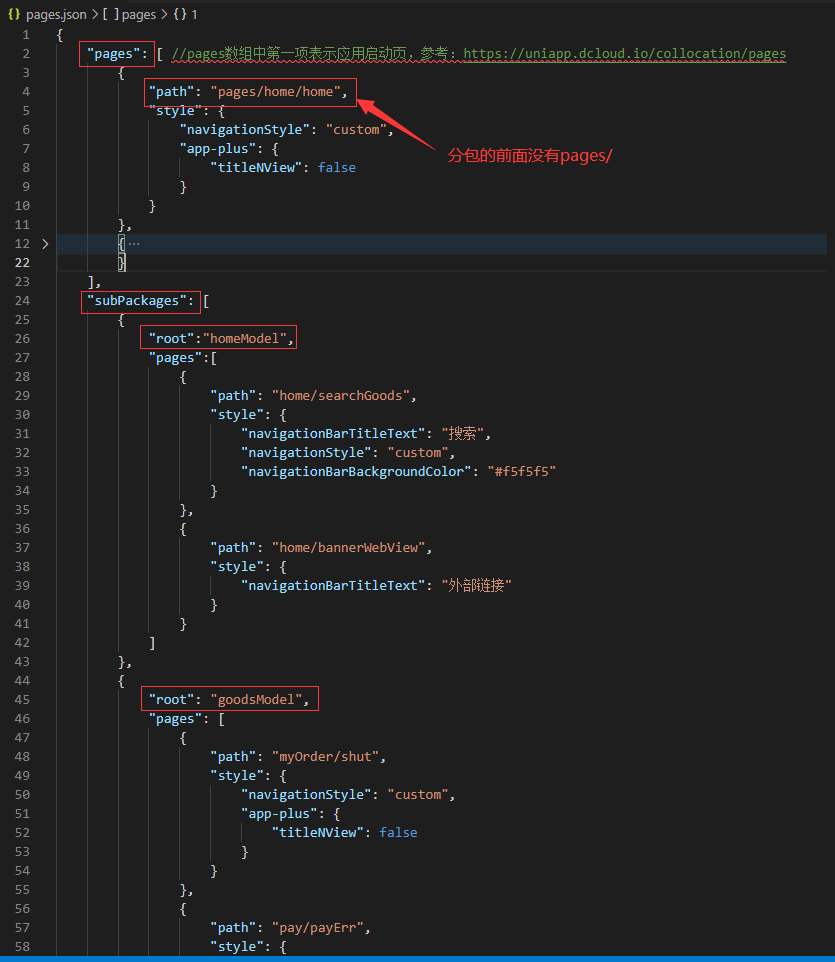Expand the folded block at line 12
The image size is (835, 962).
coord(45,244)
